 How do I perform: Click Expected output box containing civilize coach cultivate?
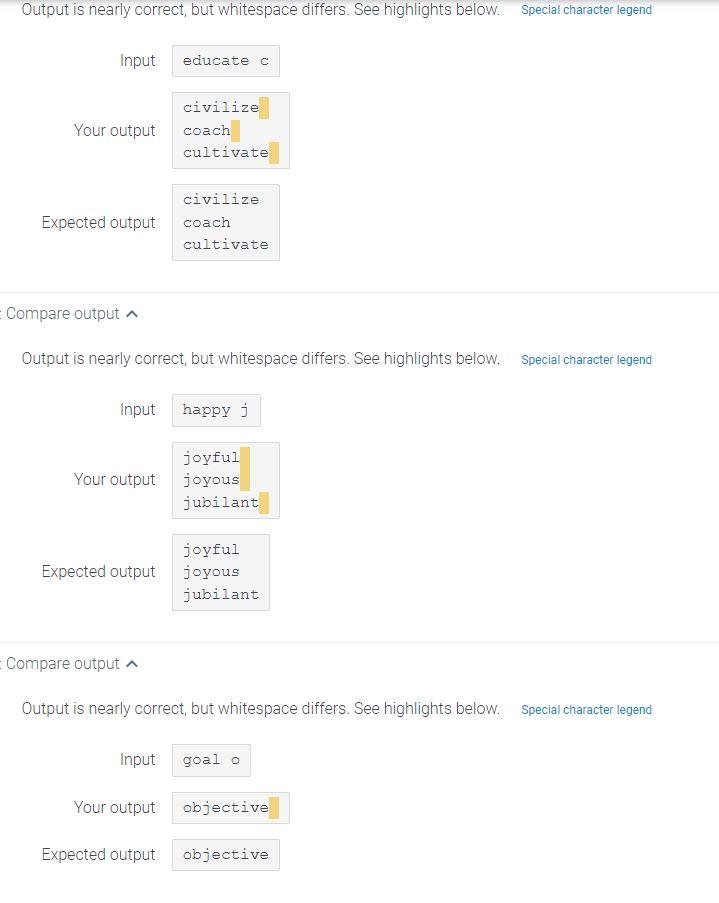click(x=226, y=222)
